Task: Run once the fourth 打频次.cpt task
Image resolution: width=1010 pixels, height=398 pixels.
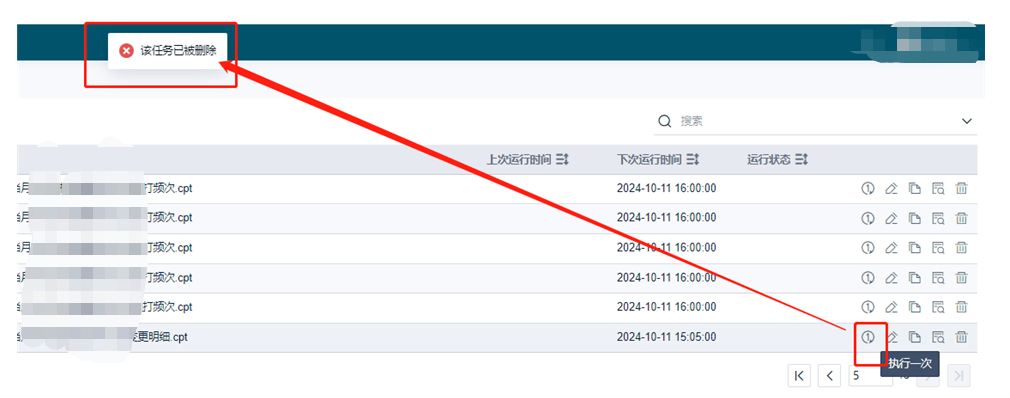Action: (x=868, y=278)
